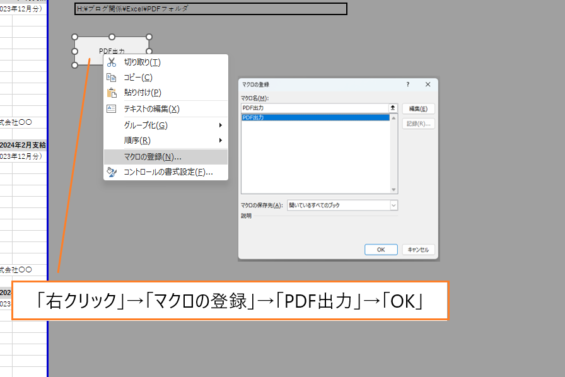
Task: Click the マクロ名 input field
Action: [315, 108]
